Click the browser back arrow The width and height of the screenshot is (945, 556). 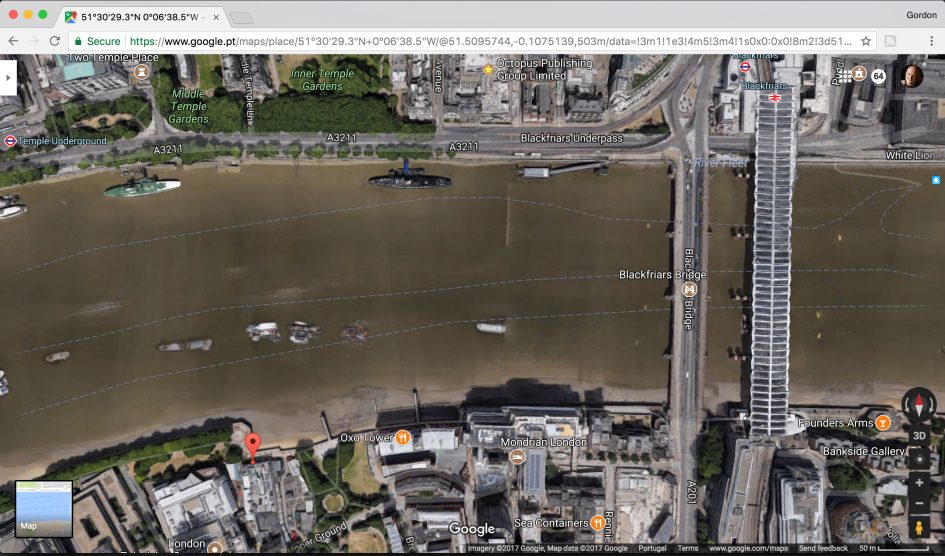(x=13, y=41)
